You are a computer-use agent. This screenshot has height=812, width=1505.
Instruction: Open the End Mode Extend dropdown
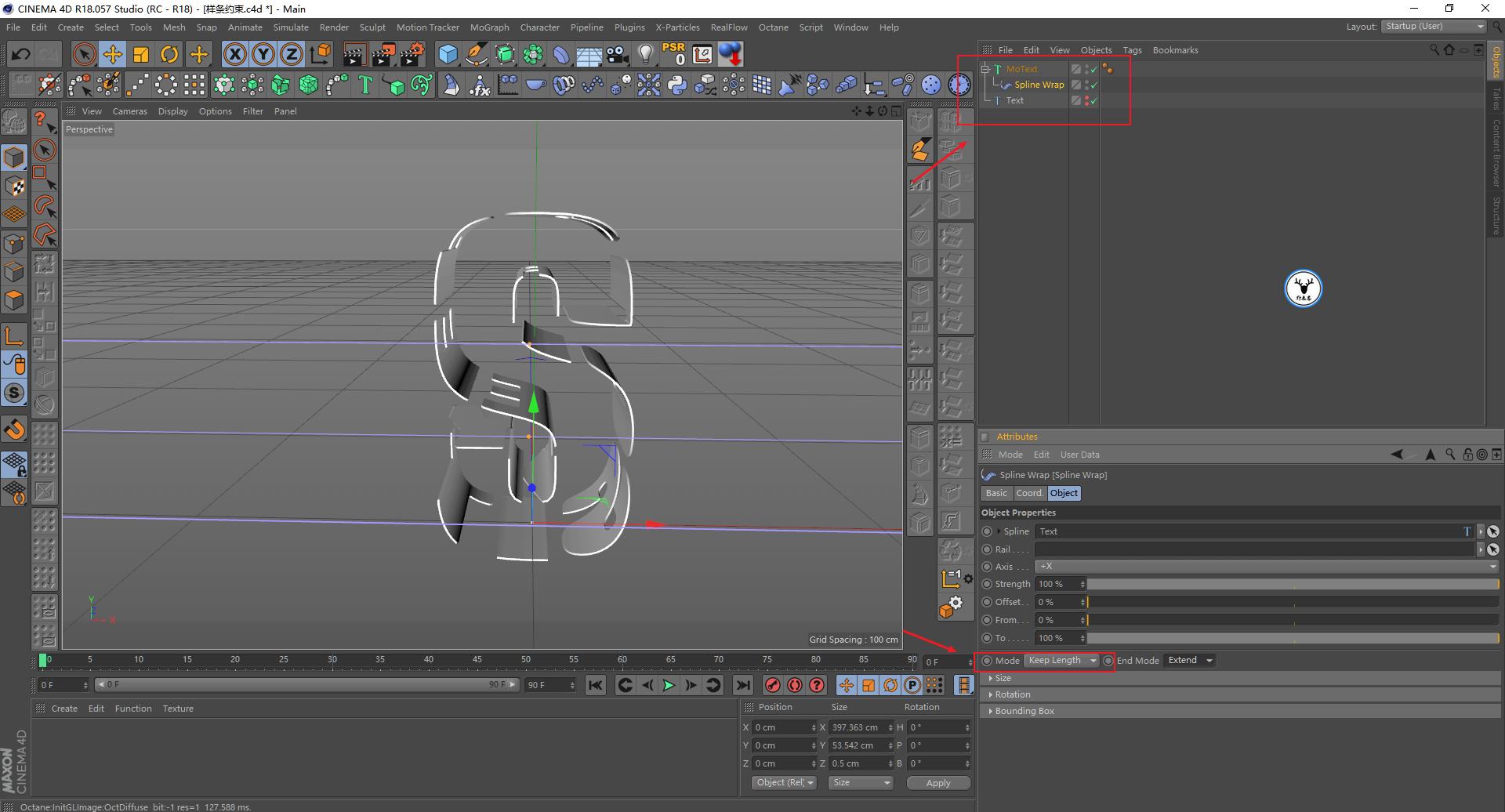coord(1189,660)
